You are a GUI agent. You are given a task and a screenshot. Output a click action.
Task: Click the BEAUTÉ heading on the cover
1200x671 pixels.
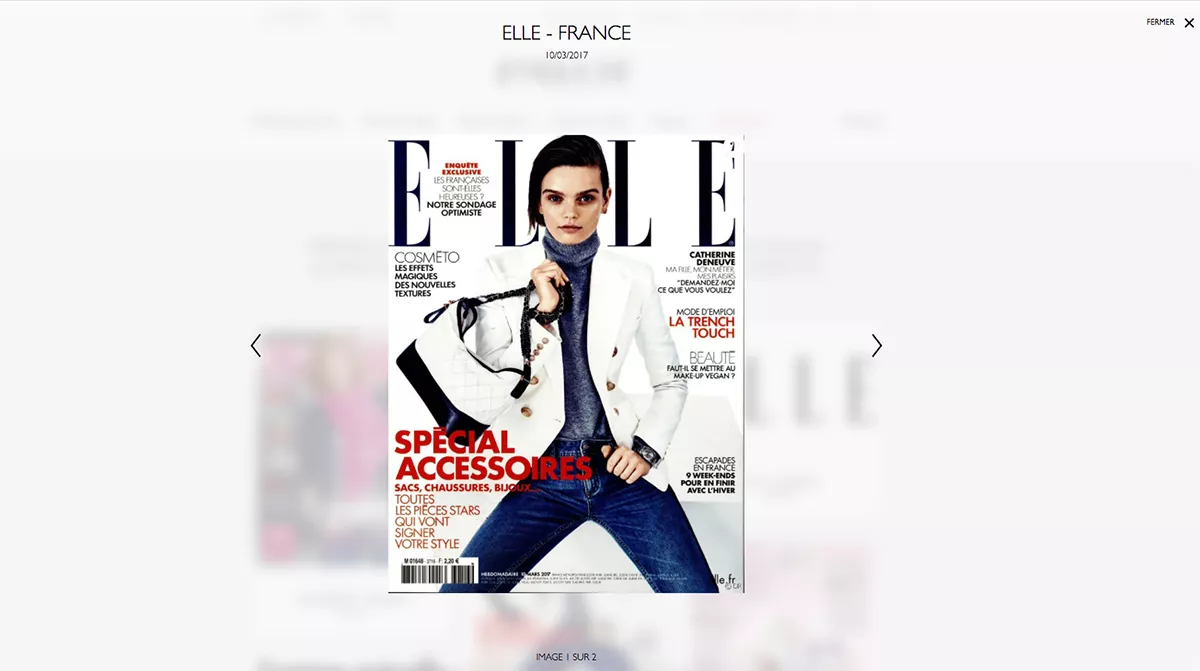pyautogui.click(x=712, y=357)
